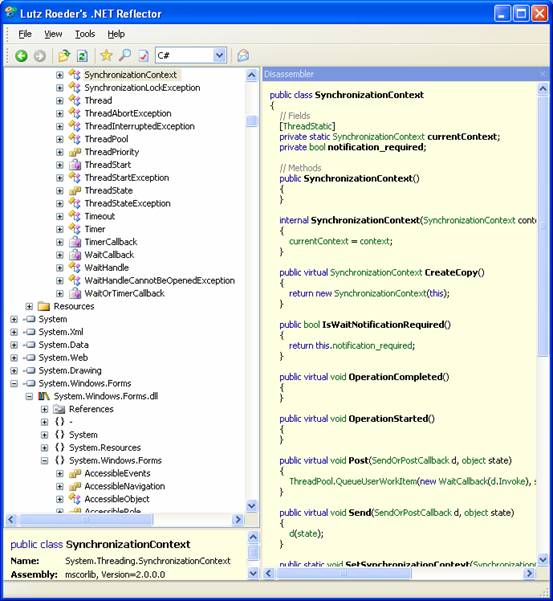
Task: Select System.Web assembly in the tree
Action: (63, 358)
